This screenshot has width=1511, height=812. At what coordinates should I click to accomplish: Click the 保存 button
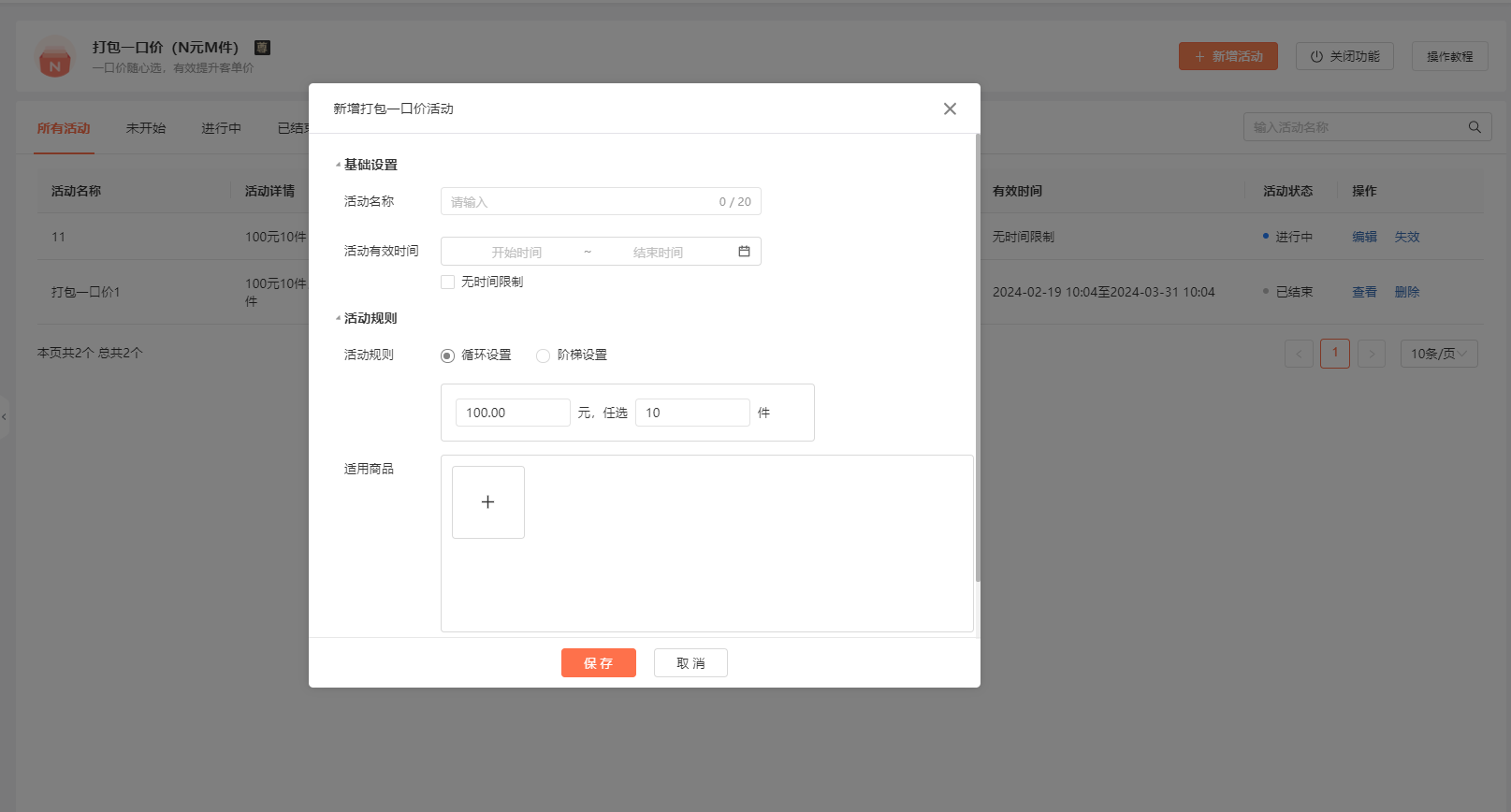pos(598,663)
